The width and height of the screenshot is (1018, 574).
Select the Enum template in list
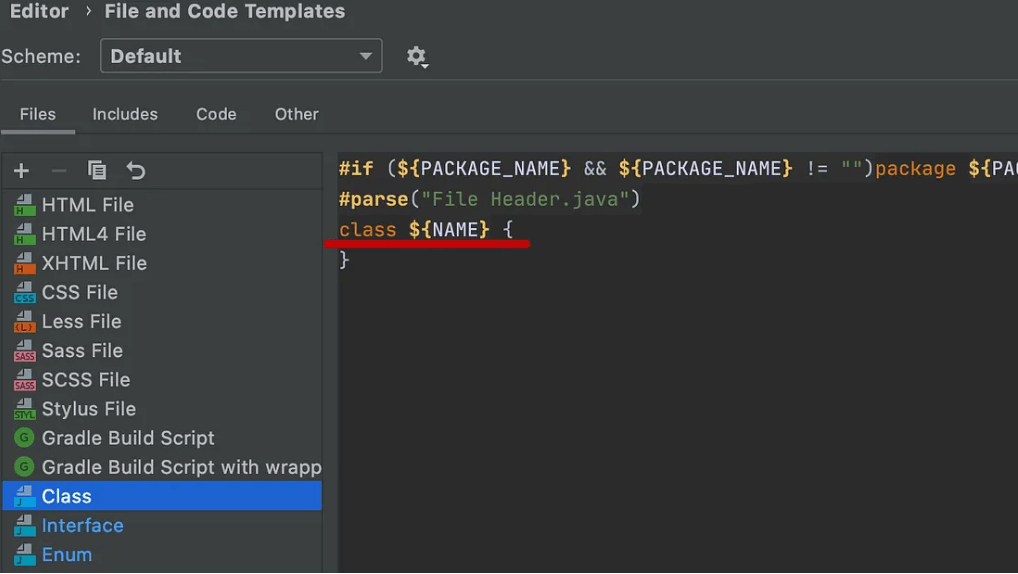coord(66,555)
